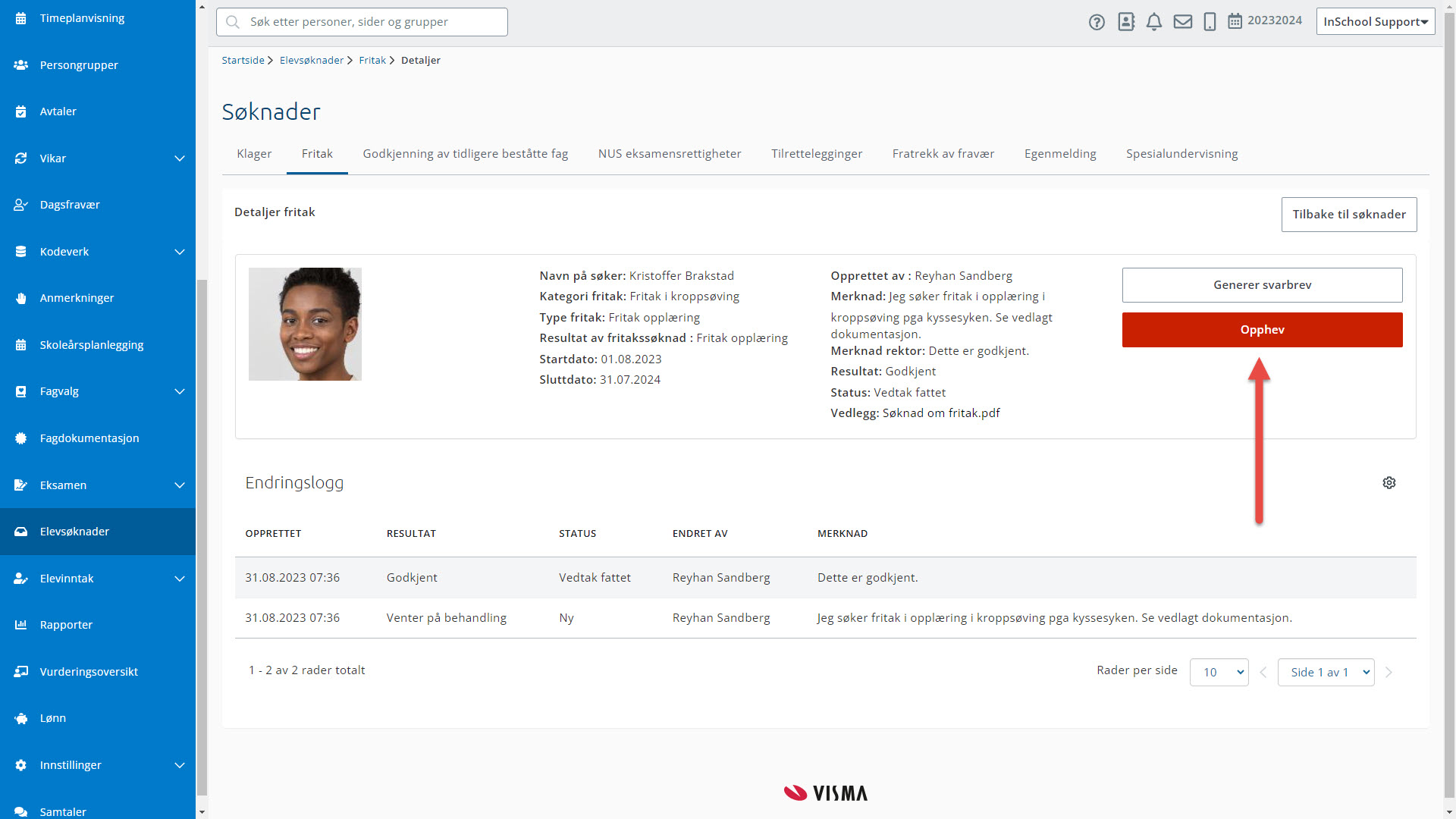Click the Elevsøknader inbox icon

pos(21,532)
